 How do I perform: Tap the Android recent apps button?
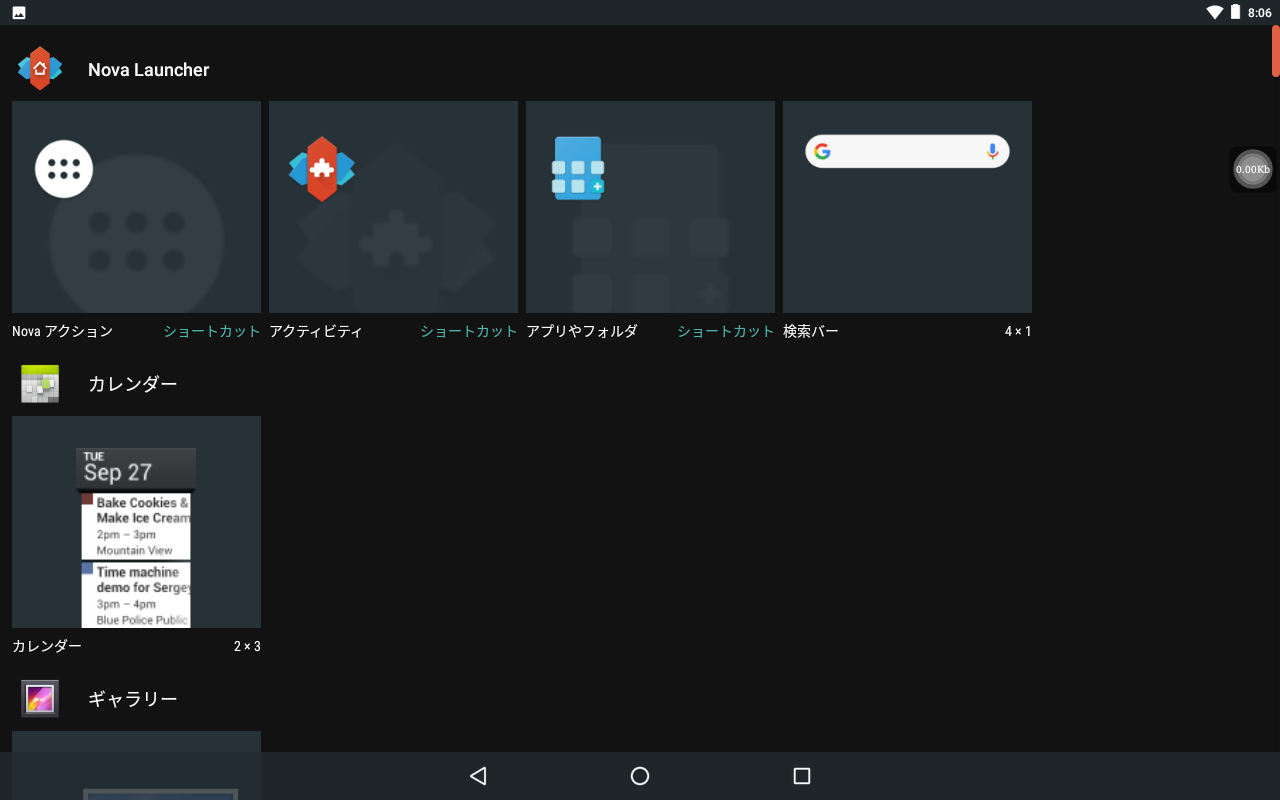(x=801, y=776)
